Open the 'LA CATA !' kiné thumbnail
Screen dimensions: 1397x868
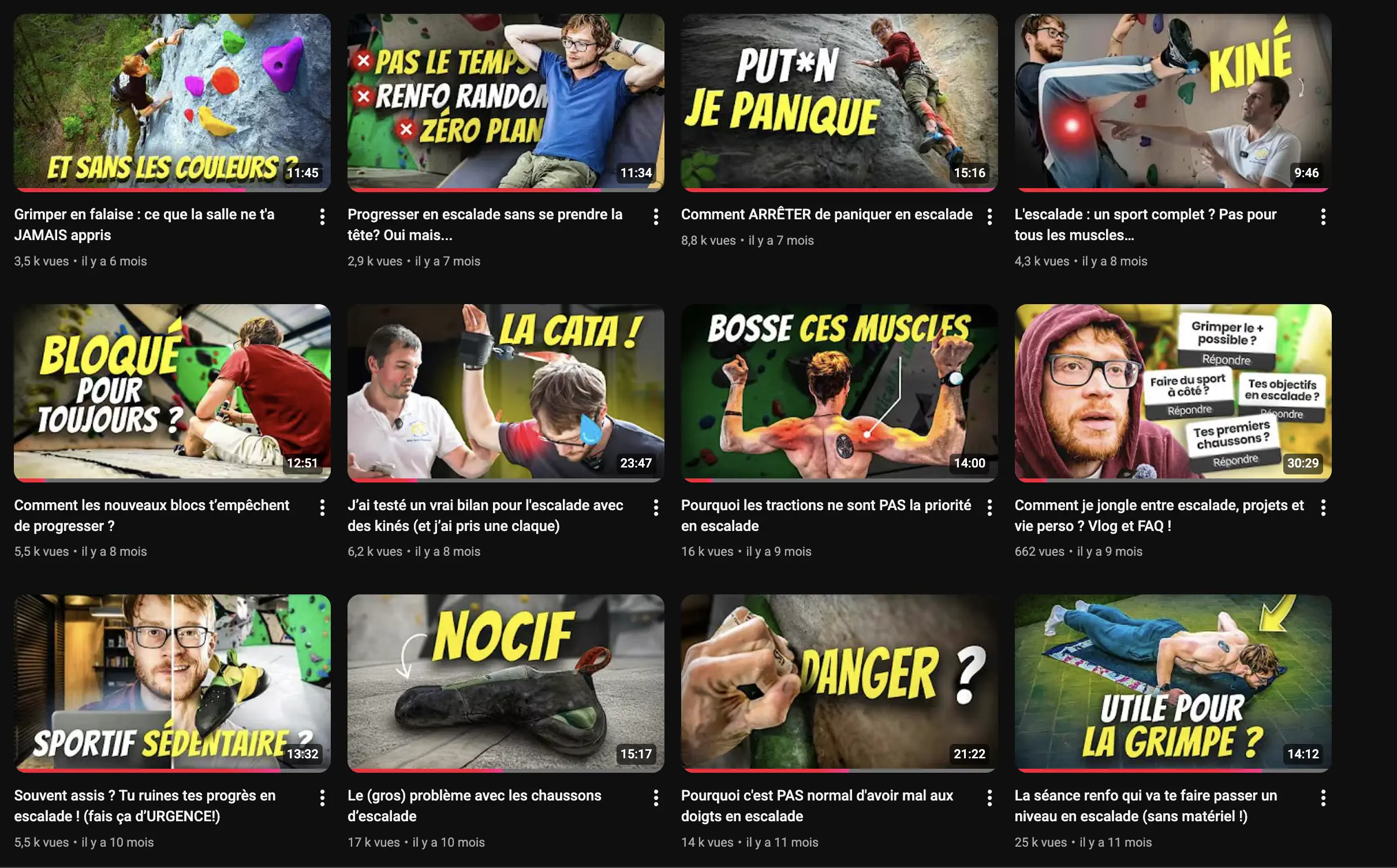click(506, 393)
